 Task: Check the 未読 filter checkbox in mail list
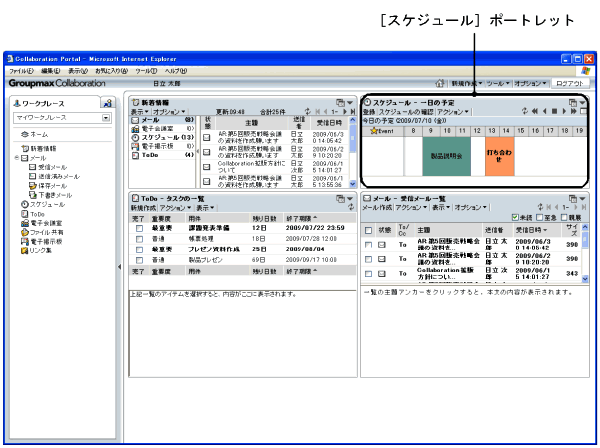[x=515, y=218]
